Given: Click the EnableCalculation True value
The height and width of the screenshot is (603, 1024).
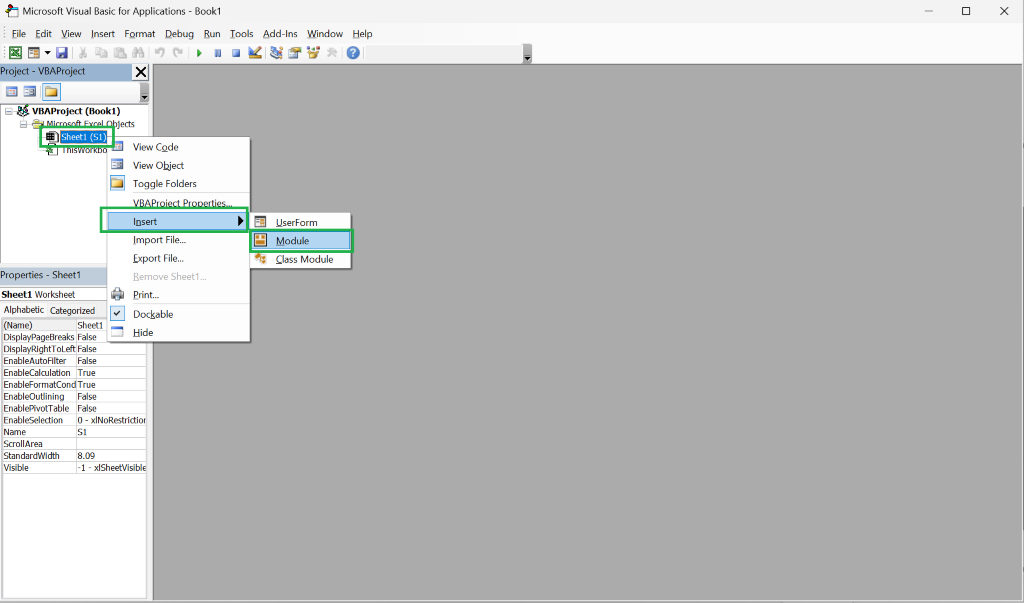Looking at the screenshot, I should [111, 373].
